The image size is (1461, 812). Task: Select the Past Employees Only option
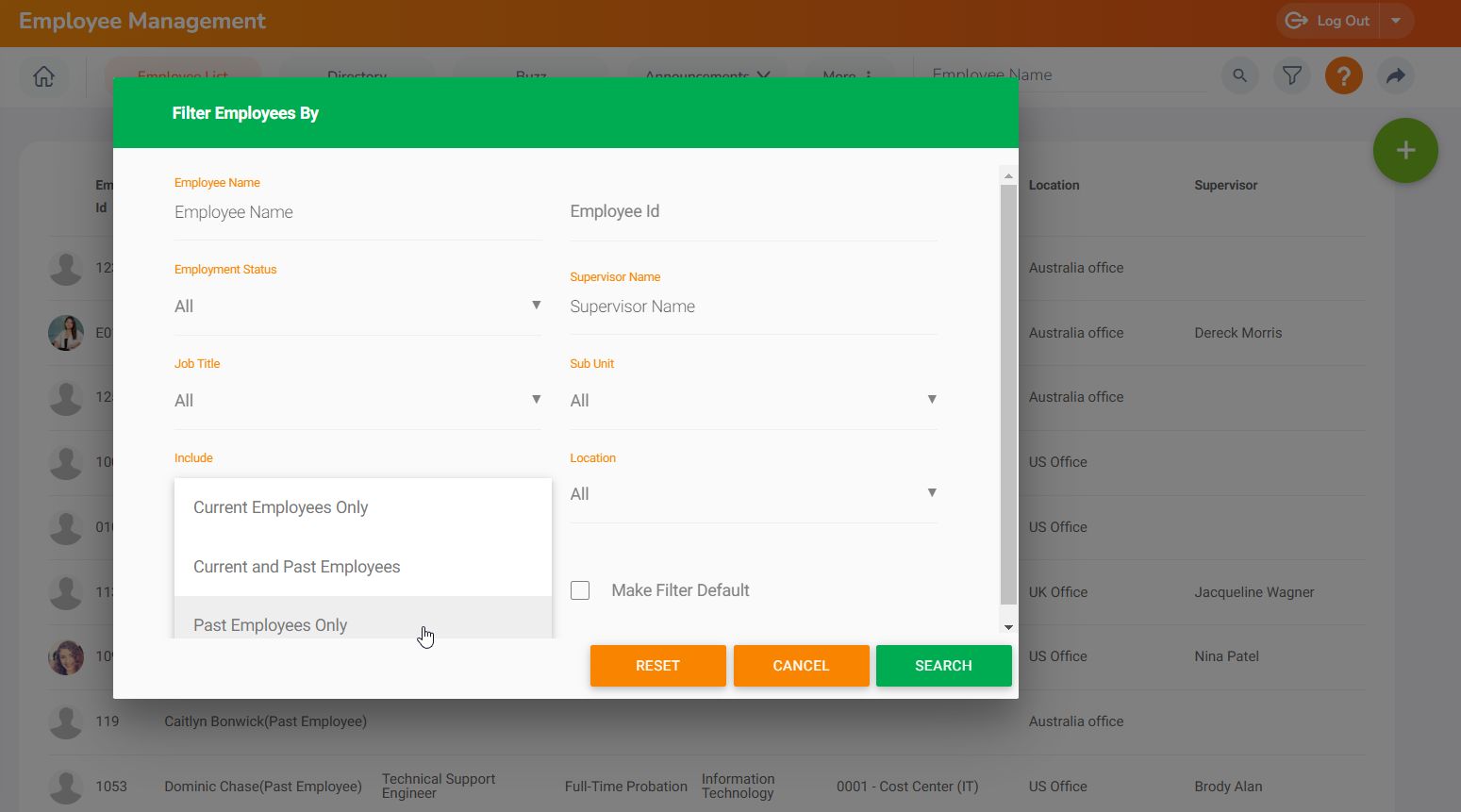point(271,624)
